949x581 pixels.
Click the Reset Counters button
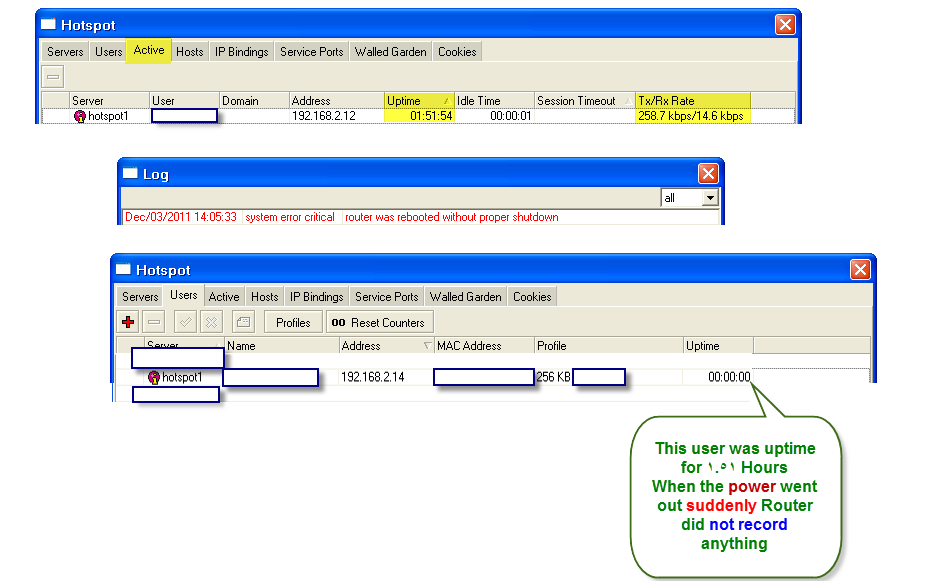click(379, 321)
